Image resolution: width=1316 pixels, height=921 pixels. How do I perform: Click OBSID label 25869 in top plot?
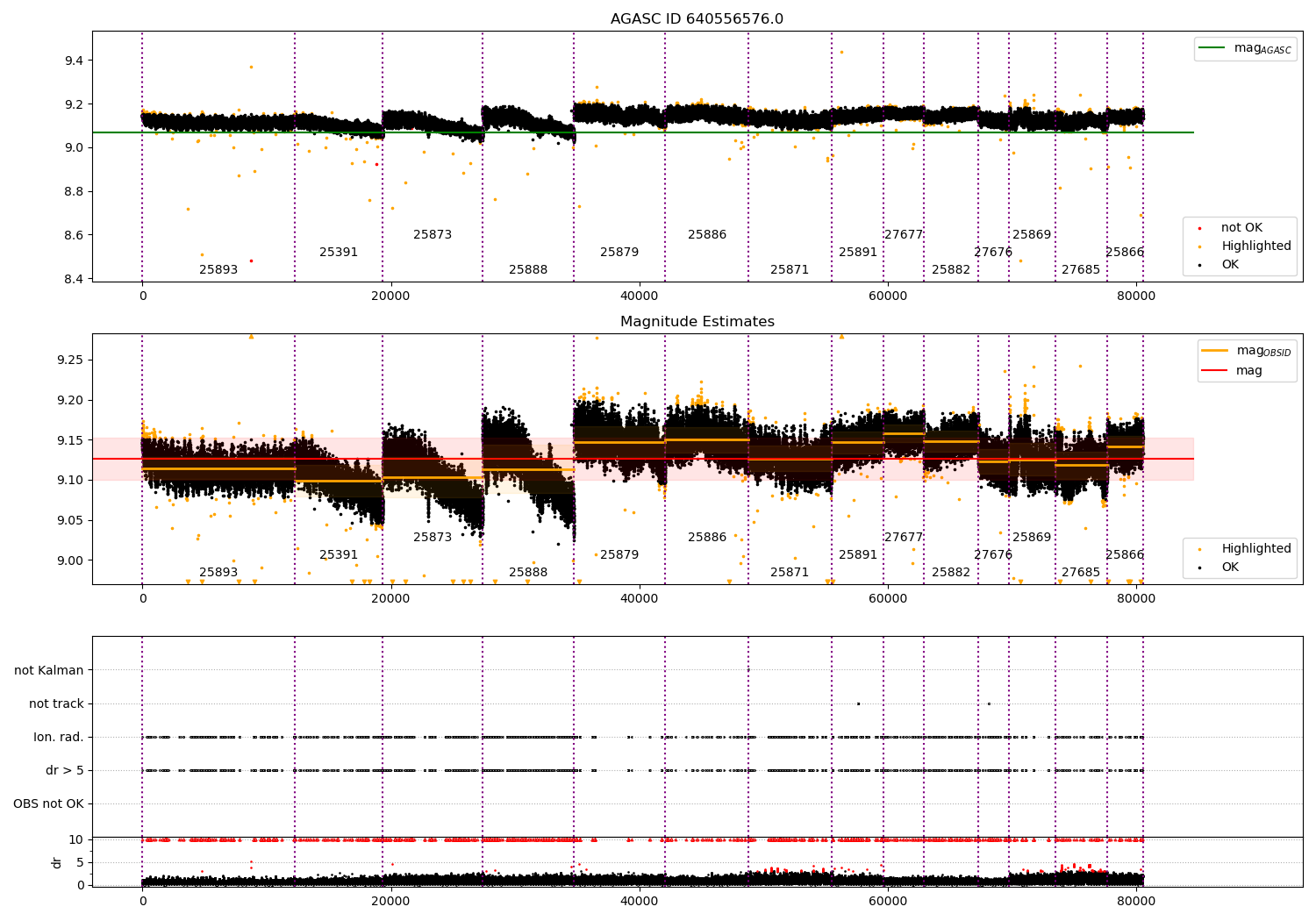[x=1032, y=235]
